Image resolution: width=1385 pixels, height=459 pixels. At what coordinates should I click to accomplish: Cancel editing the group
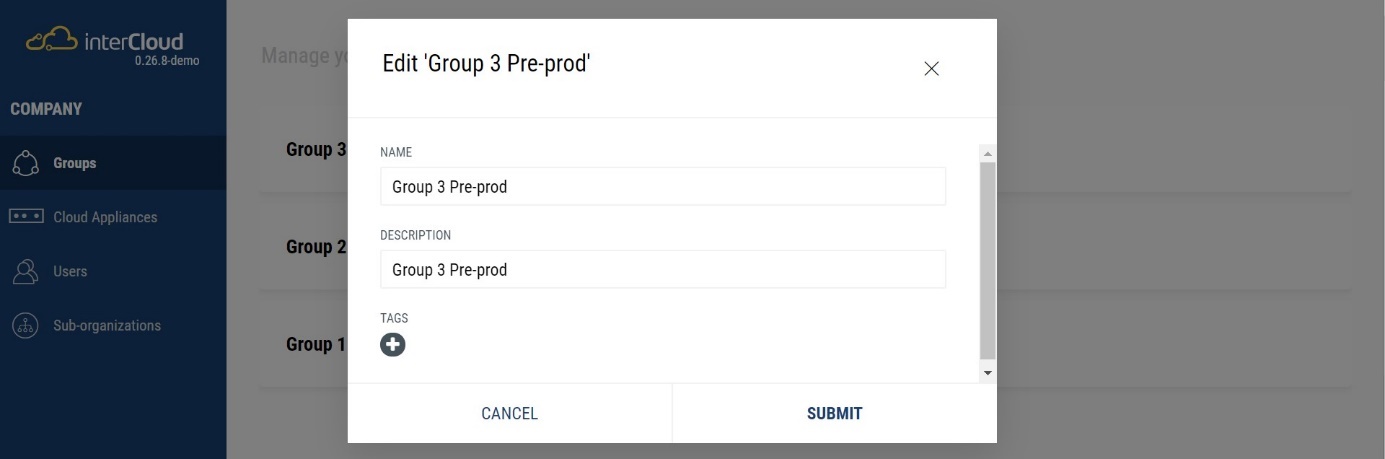click(509, 413)
